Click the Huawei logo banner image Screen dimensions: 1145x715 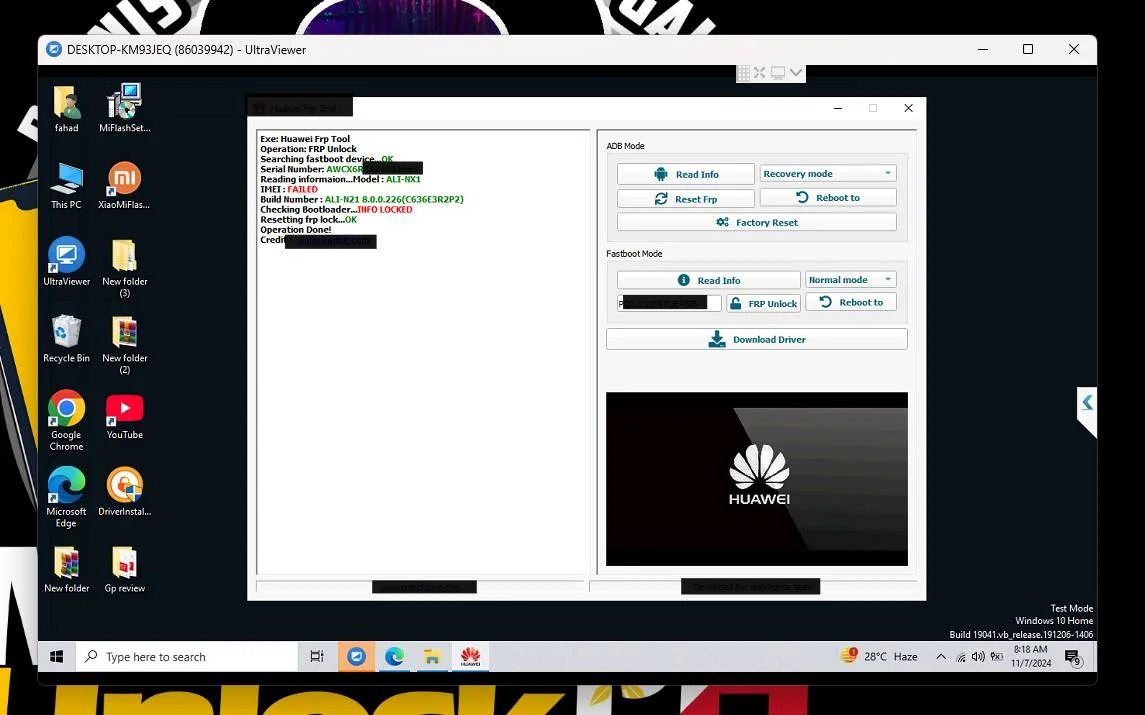click(x=757, y=478)
